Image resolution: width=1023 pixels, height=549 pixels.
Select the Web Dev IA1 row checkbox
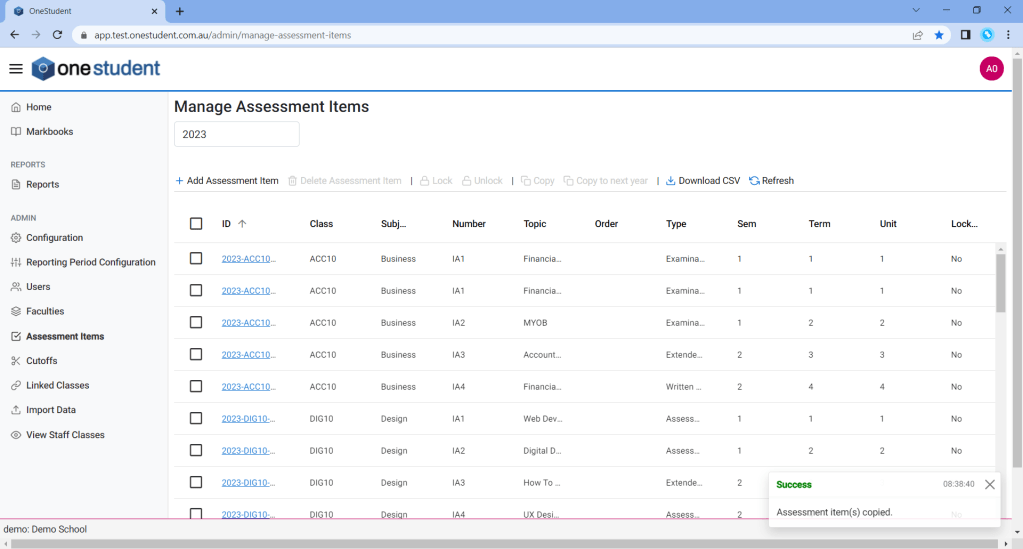[196, 419]
